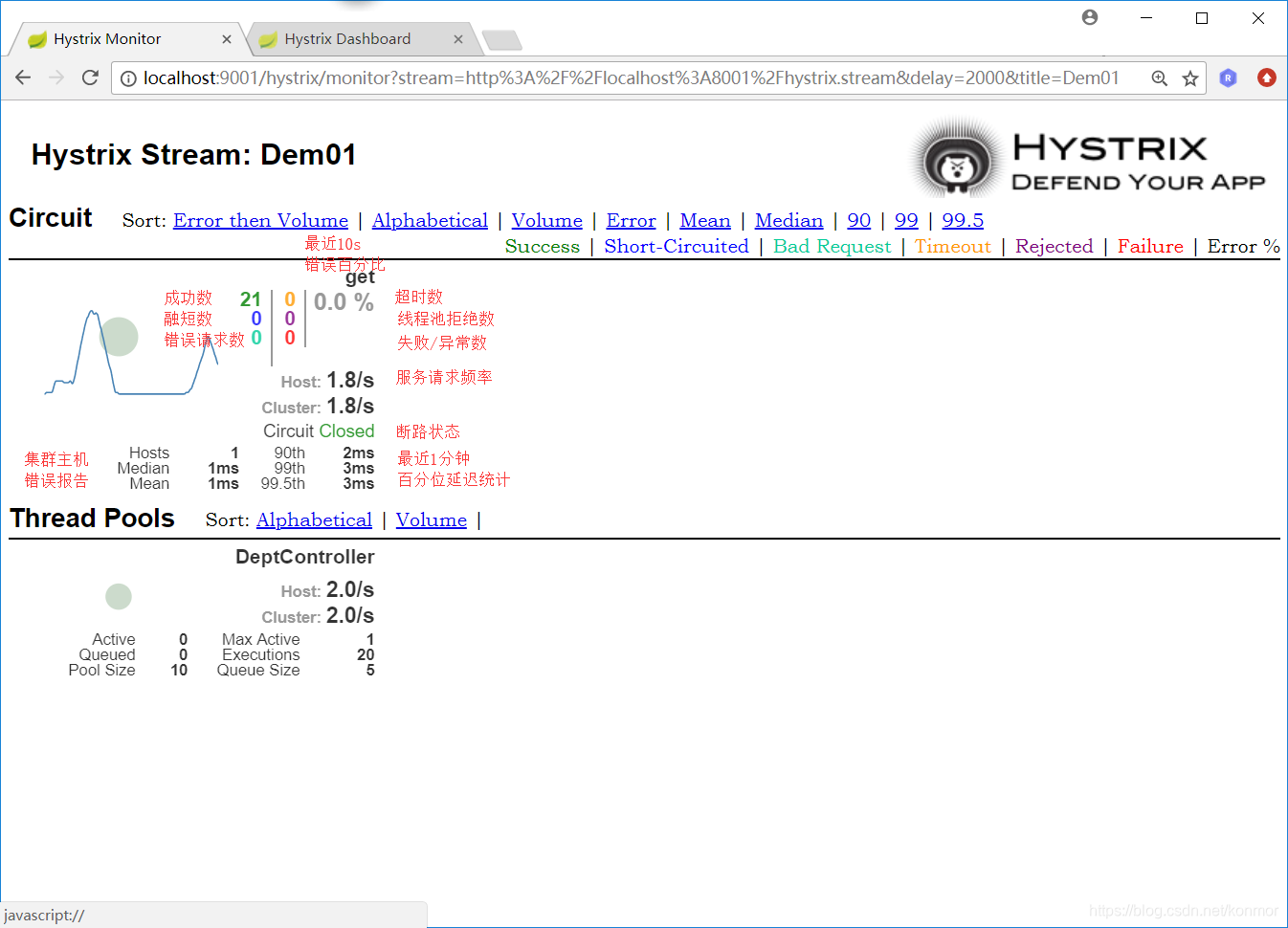
Task: Go back to the previous page
Action: tap(23, 77)
